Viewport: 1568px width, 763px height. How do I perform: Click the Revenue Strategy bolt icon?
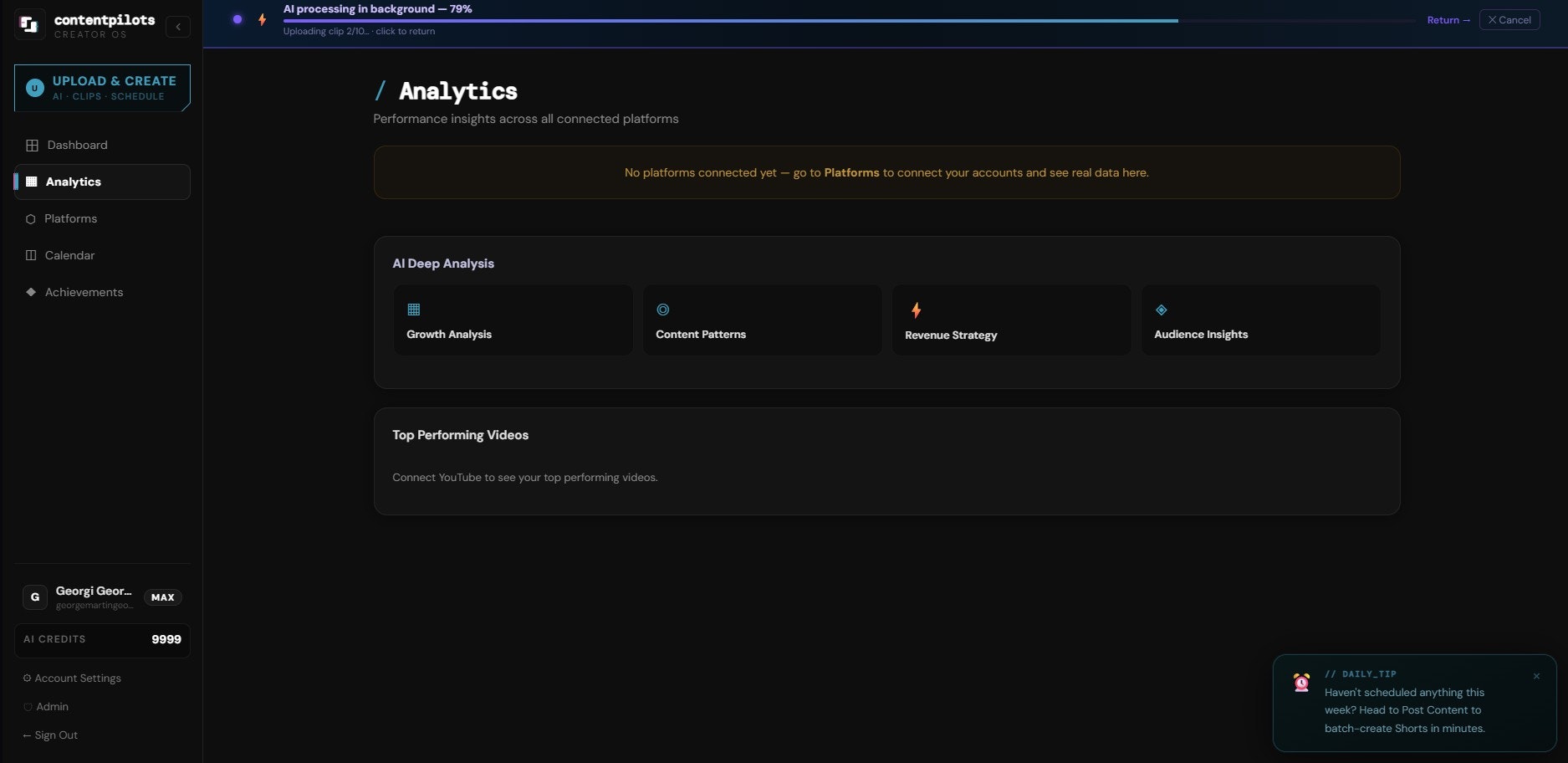point(917,310)
